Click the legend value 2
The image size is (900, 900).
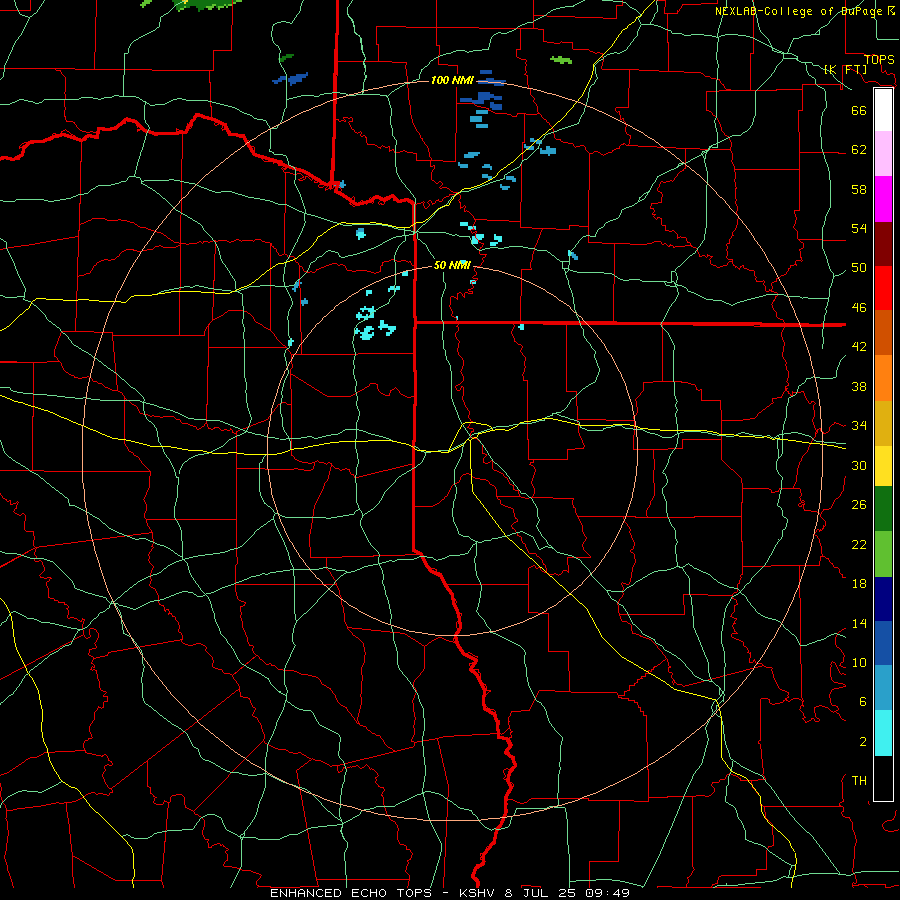[x=863, y=742]
